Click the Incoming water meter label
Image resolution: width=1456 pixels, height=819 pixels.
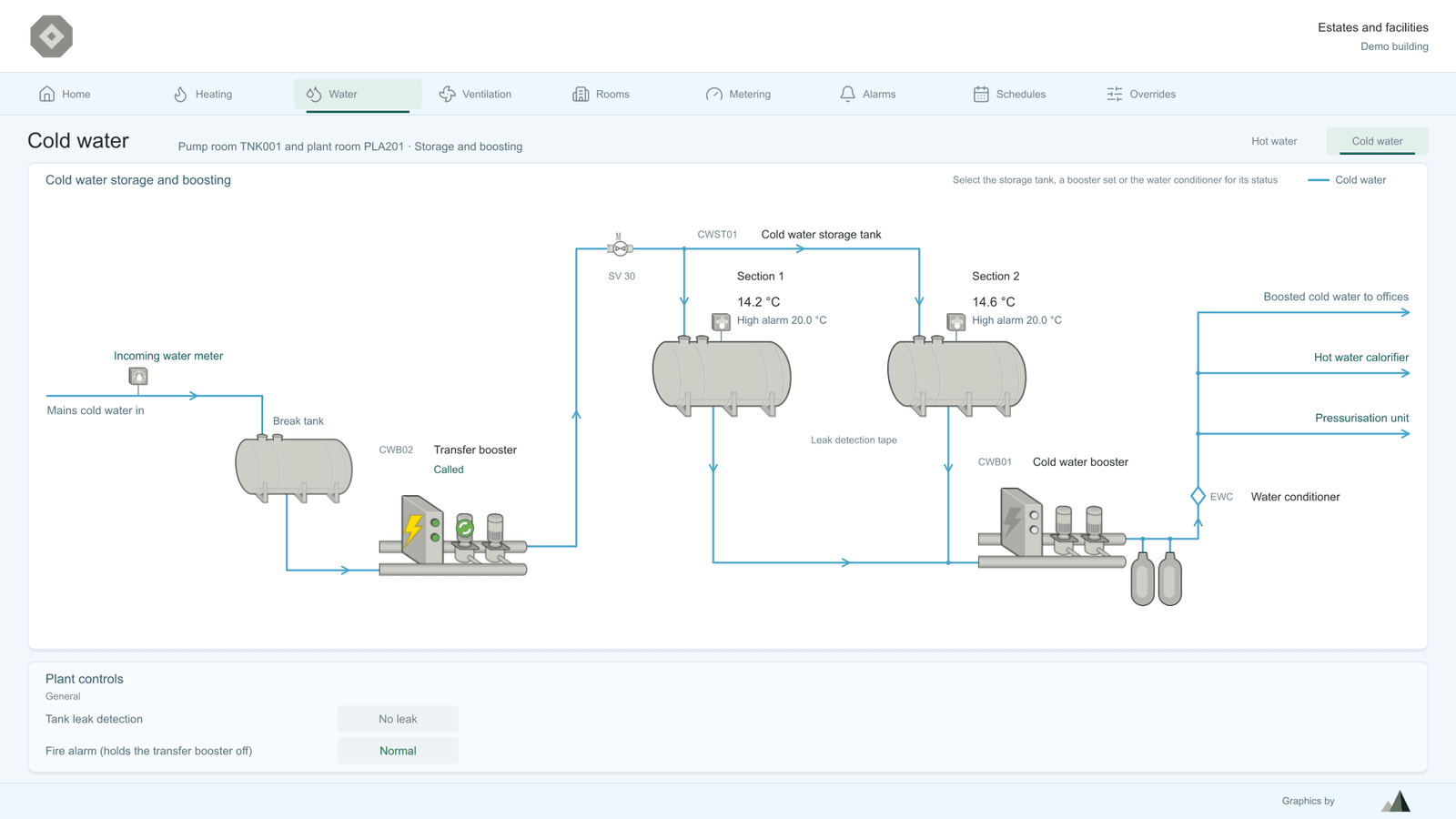(x=168, y=356)
